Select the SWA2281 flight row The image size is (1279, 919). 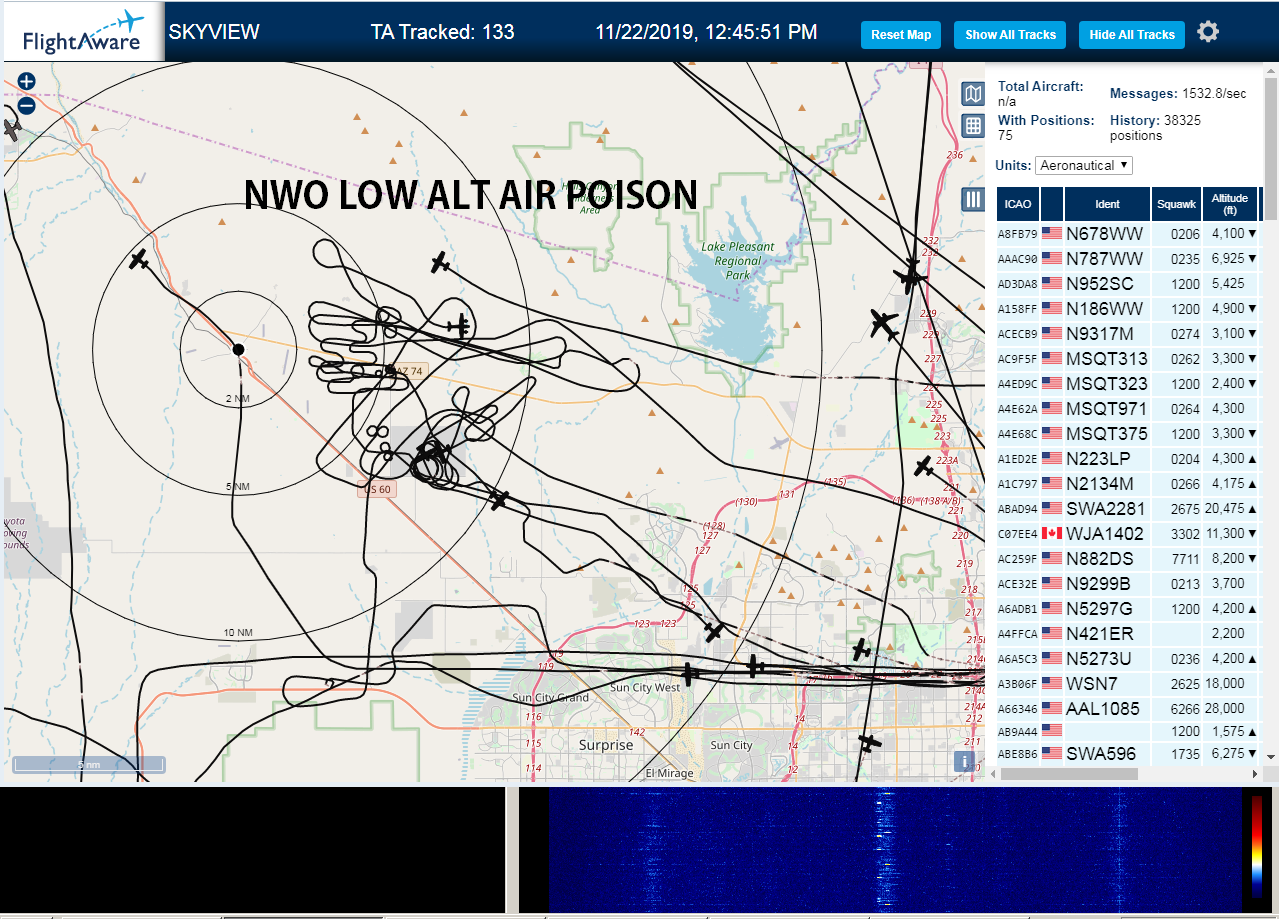[x=1127, y=509]
